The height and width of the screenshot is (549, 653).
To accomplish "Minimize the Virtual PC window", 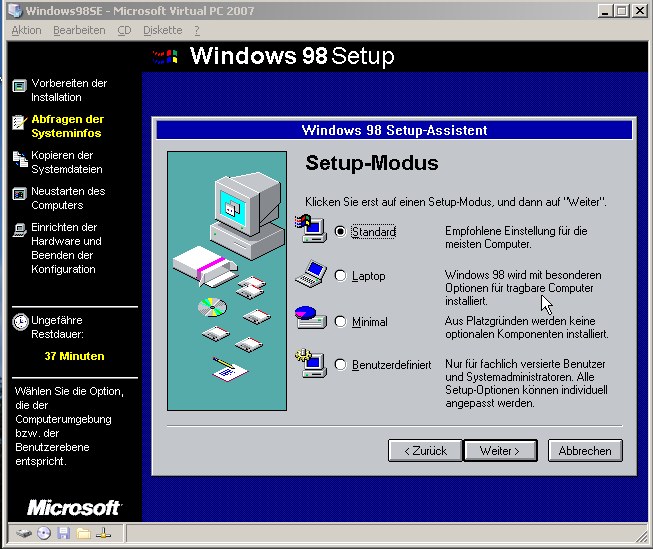I will coord(605,10).
